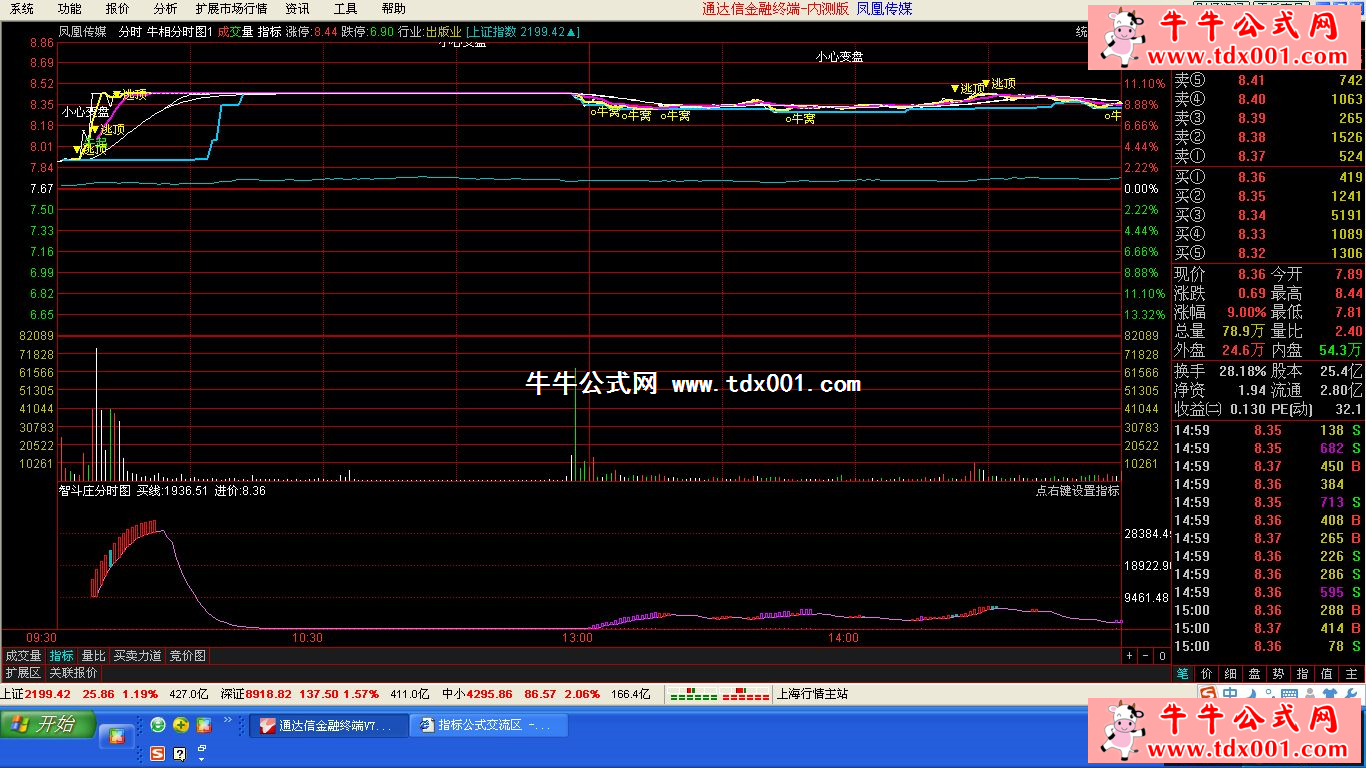
Task: Open the 扩展市场行情 menu
Action: coord(231,8)
